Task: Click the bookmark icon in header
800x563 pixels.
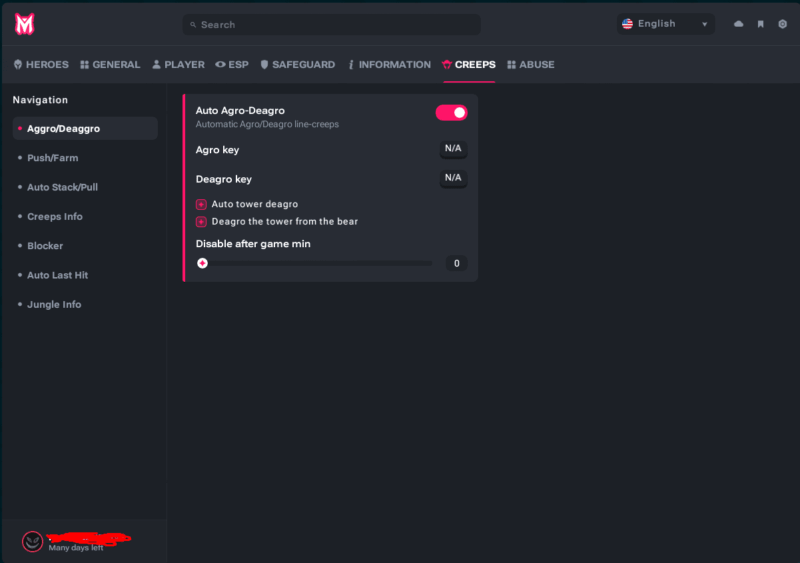Action: 760,24
